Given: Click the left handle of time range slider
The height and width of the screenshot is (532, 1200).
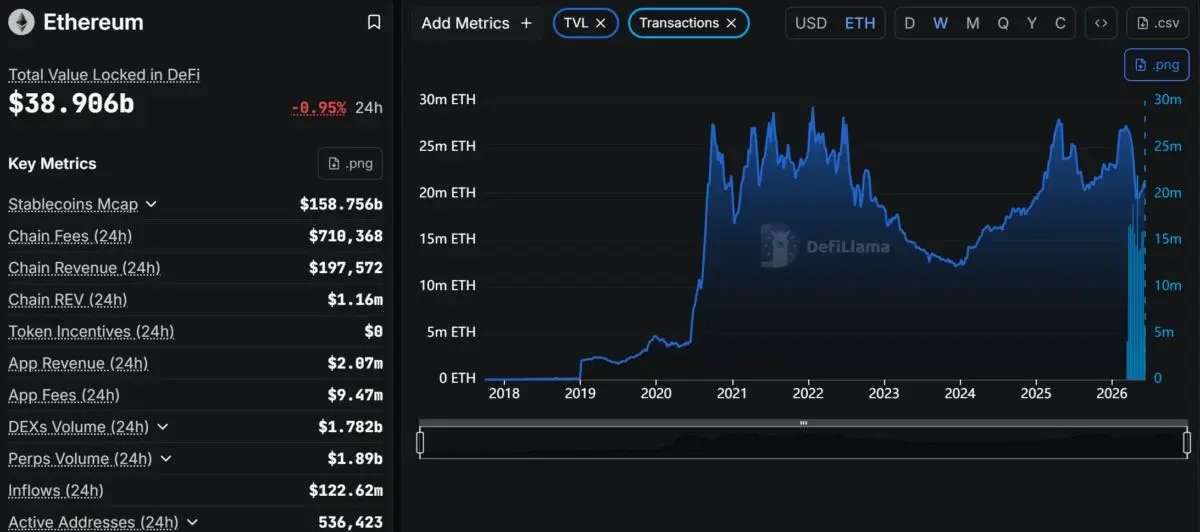Looking at the screenshot, I should (x=420, y=442).
